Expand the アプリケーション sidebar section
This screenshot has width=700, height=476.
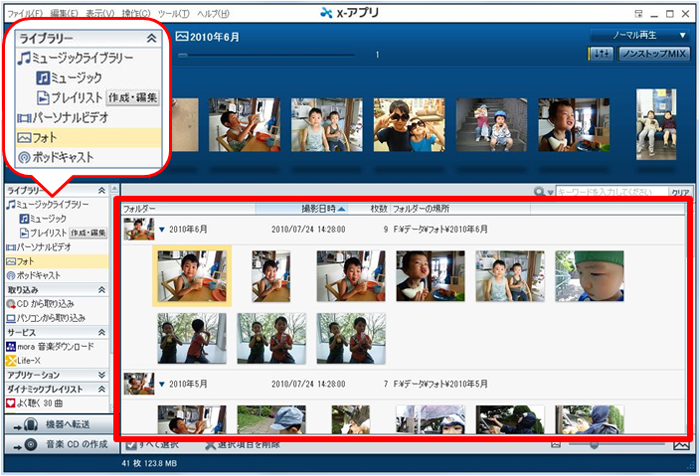click(x=101, y=374)
